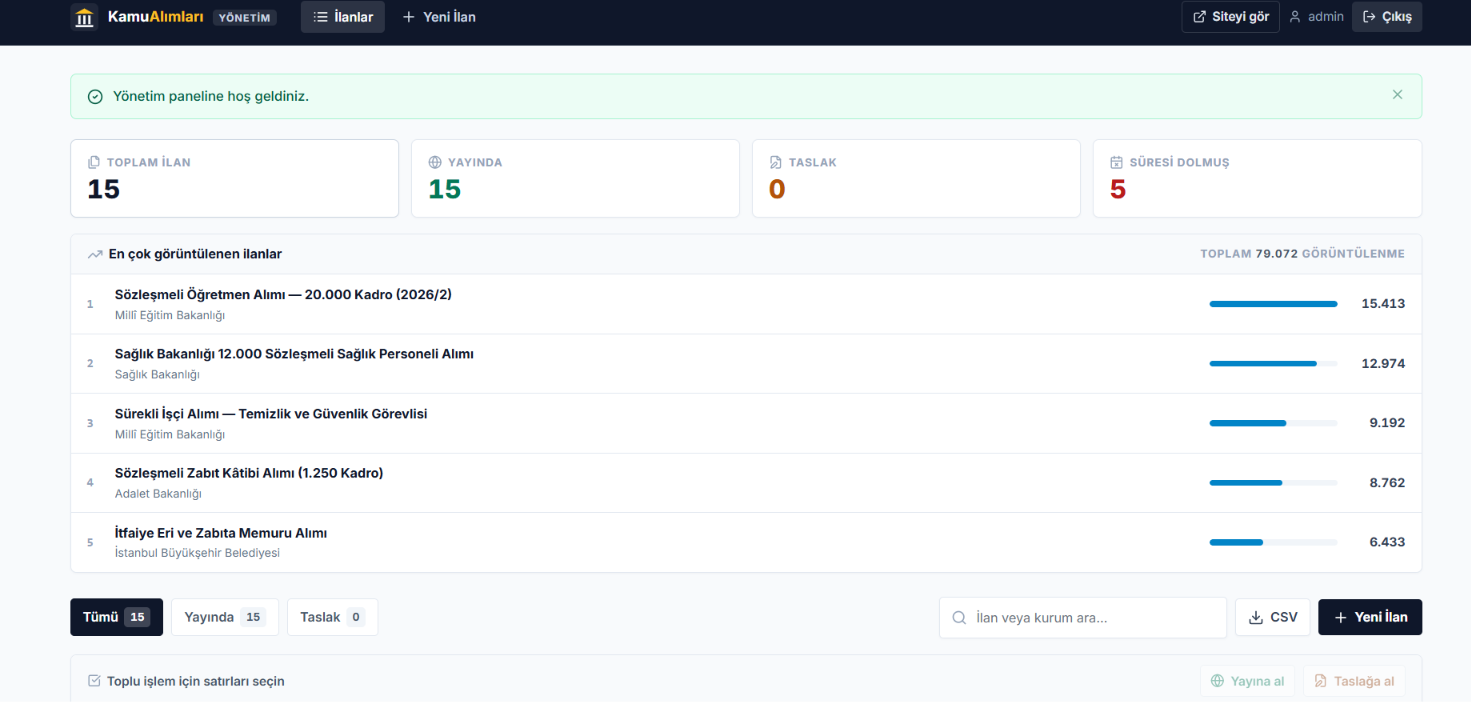Click the 'Taslağa al' bulk button
The height and width of the screenshot is (702, 1471).
(x=1354, y=681)
